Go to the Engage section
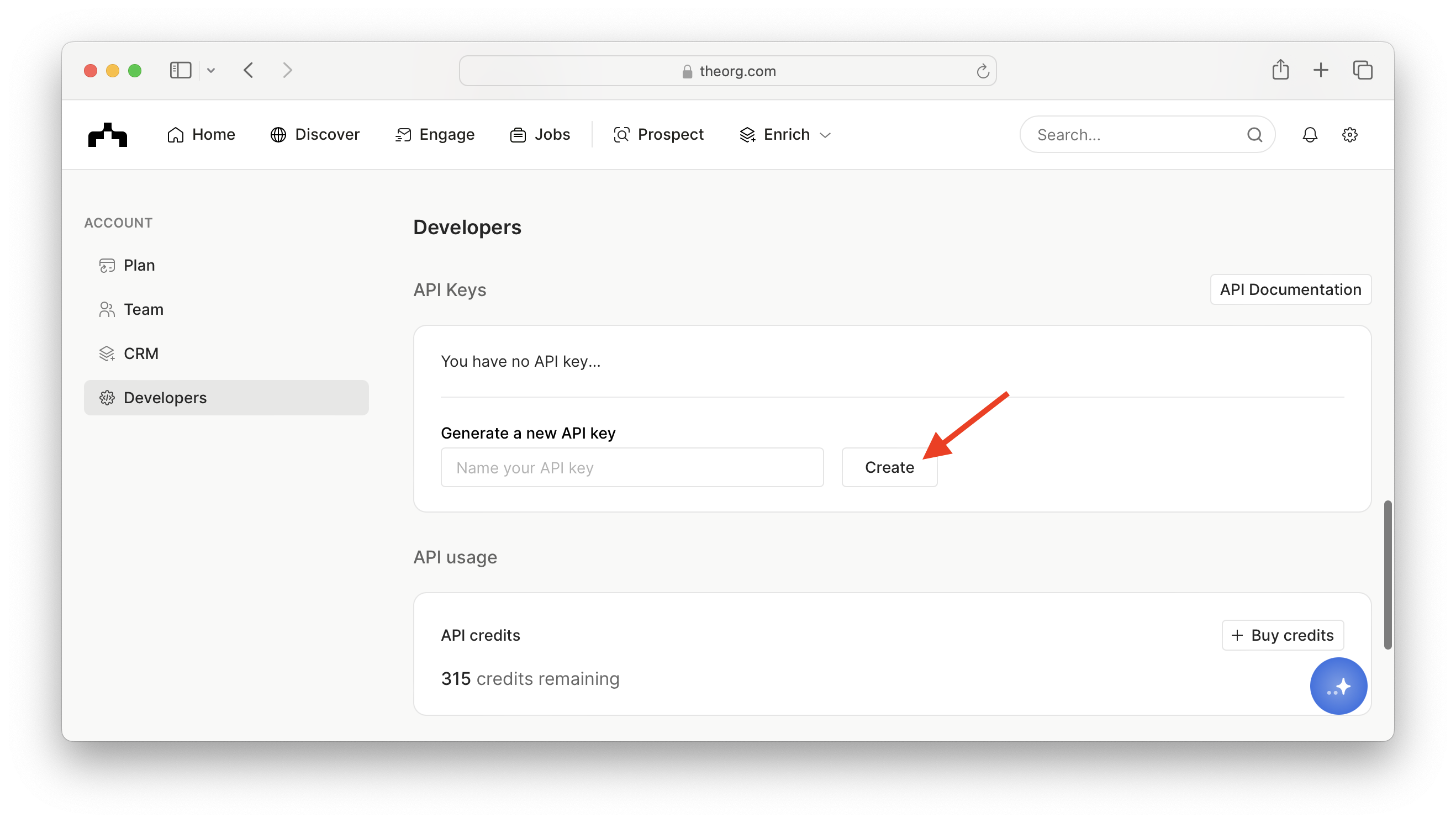The width and height of the screenshot is (1456, 823). tap(435, 135)
